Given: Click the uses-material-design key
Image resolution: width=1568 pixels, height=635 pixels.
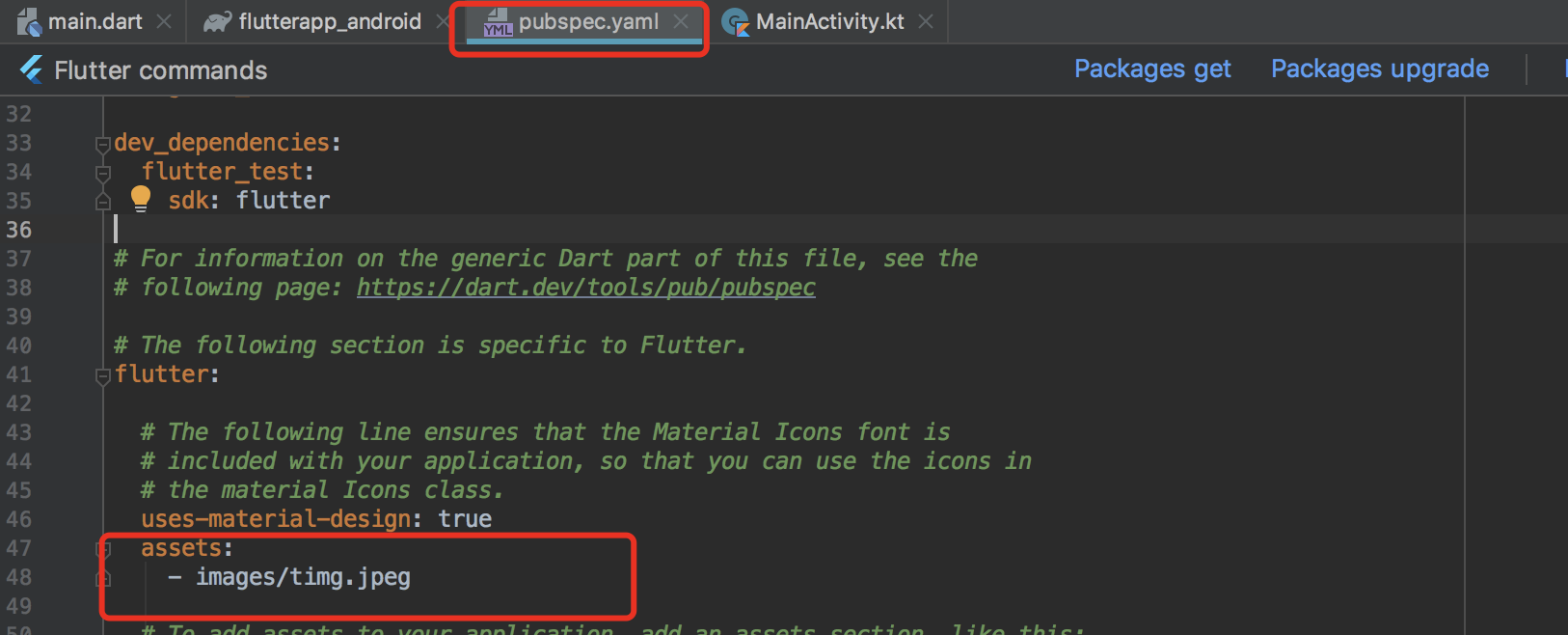Looking at the screenshot, I should click(x=276, y=519).
